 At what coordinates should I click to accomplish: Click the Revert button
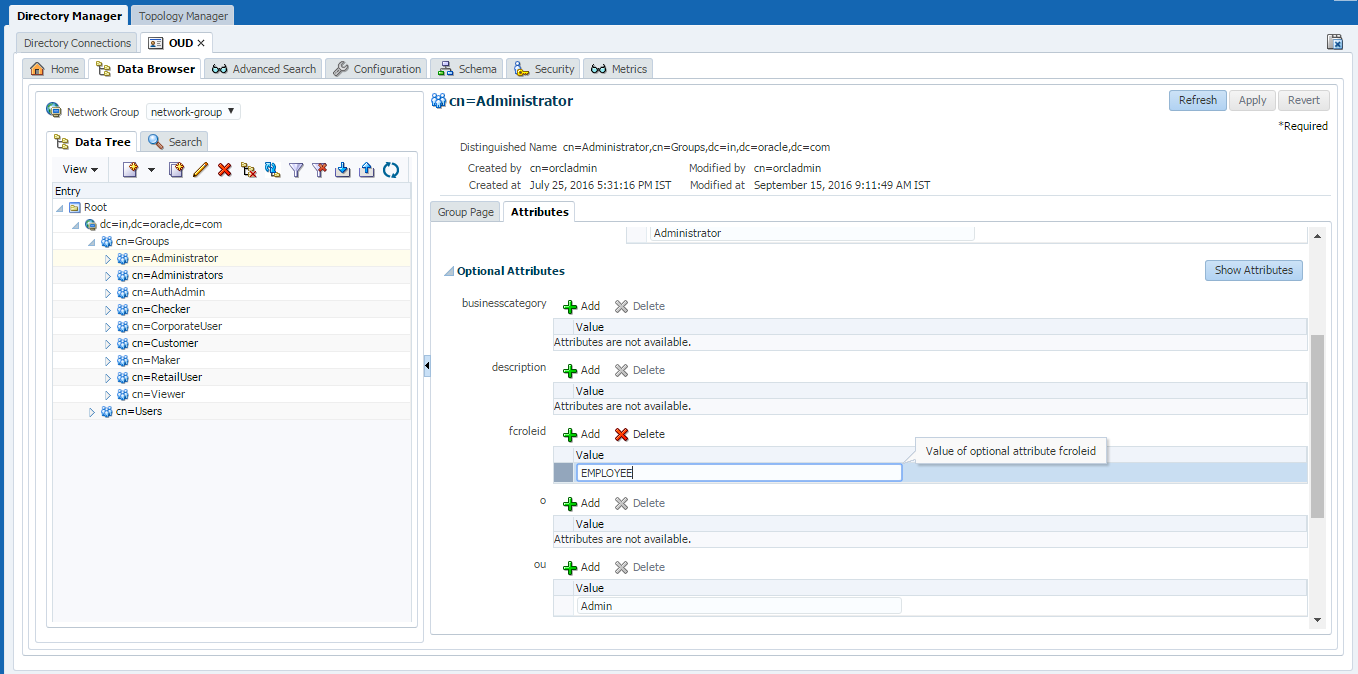point(1304,100)
